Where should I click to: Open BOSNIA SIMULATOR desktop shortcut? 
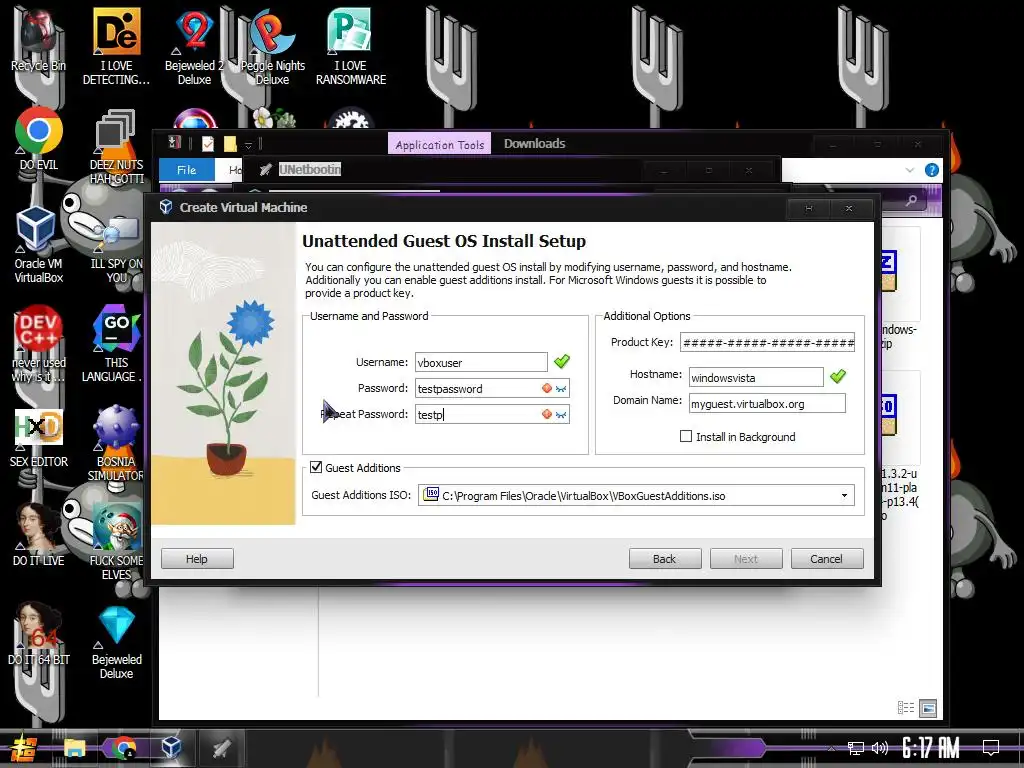click(116, 444)
